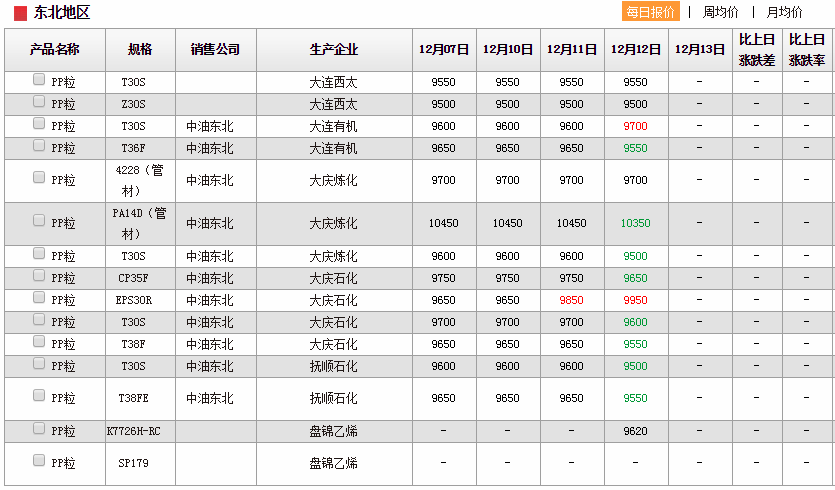Select the 4228（管材） row checkbox
This screenshot has height=490, width=835.
(x=39, y=177)
